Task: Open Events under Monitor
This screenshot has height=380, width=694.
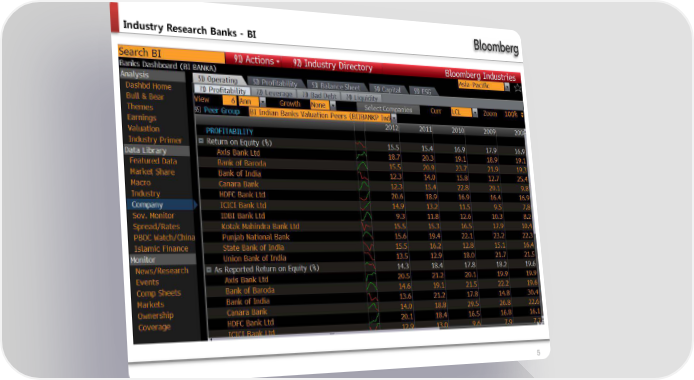Action: coord(147,282)
